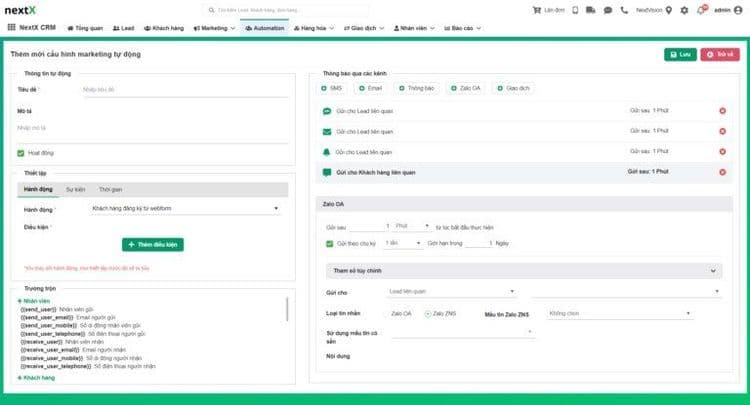
Task: Open the Automation menu item
Action: pos(265,28)
